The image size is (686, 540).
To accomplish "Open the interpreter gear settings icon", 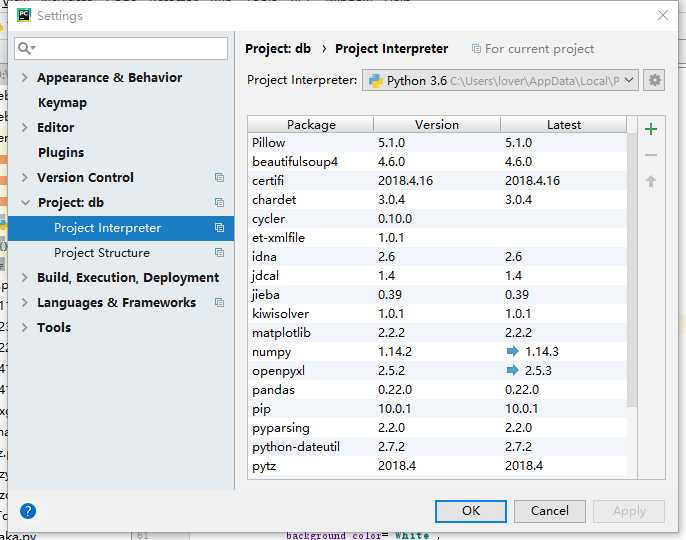I will point(654,81).
